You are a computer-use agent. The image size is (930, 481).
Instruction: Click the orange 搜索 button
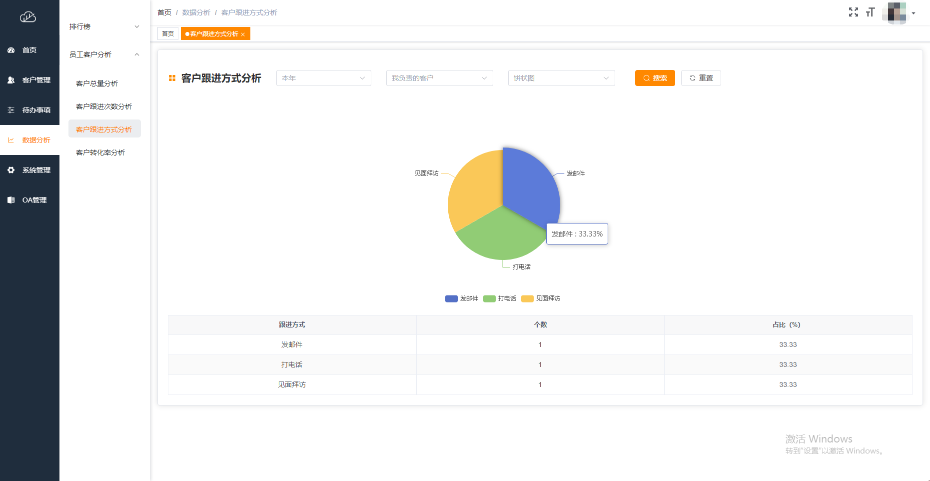[x=655, y=78]
